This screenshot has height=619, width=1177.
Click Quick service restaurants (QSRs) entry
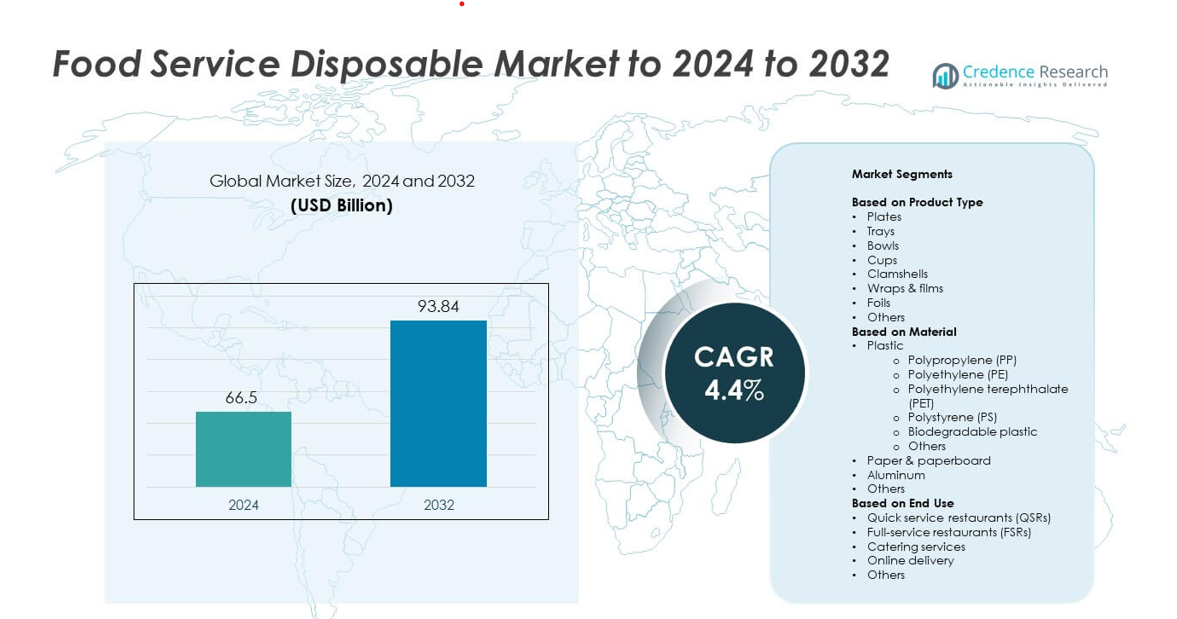click(958, 518)
